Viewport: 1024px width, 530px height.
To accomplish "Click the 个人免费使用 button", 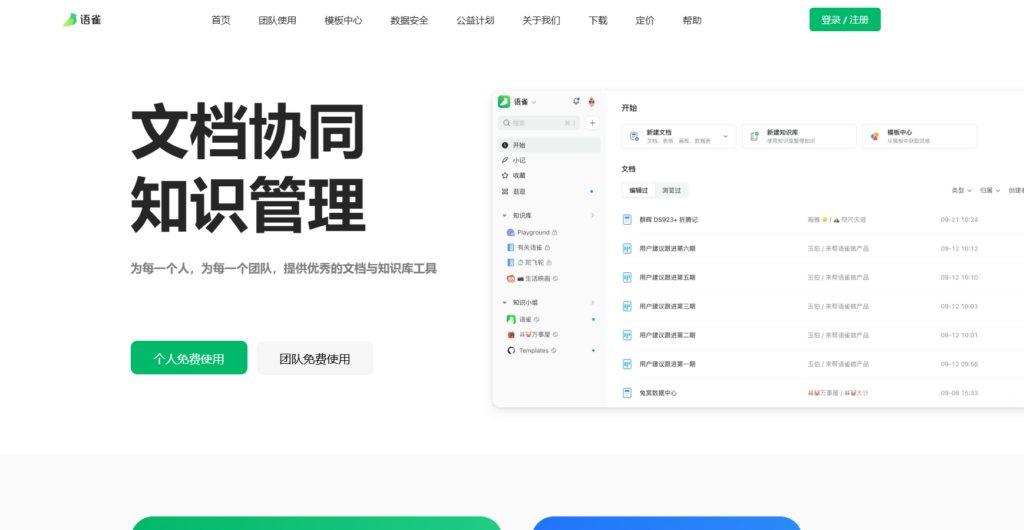I will 189,358.
